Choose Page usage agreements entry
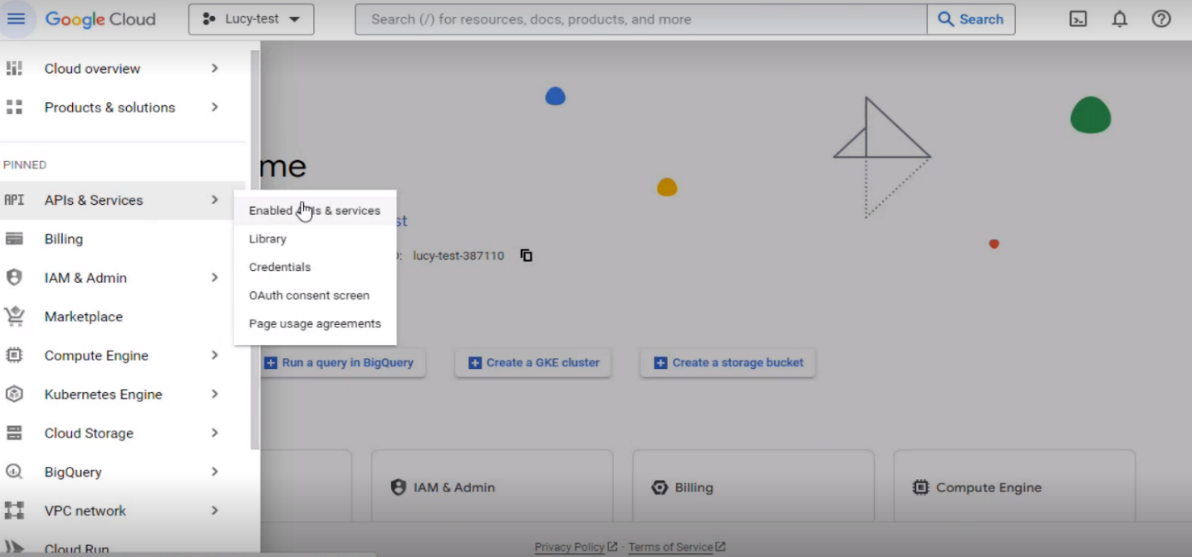 point(315,324)
